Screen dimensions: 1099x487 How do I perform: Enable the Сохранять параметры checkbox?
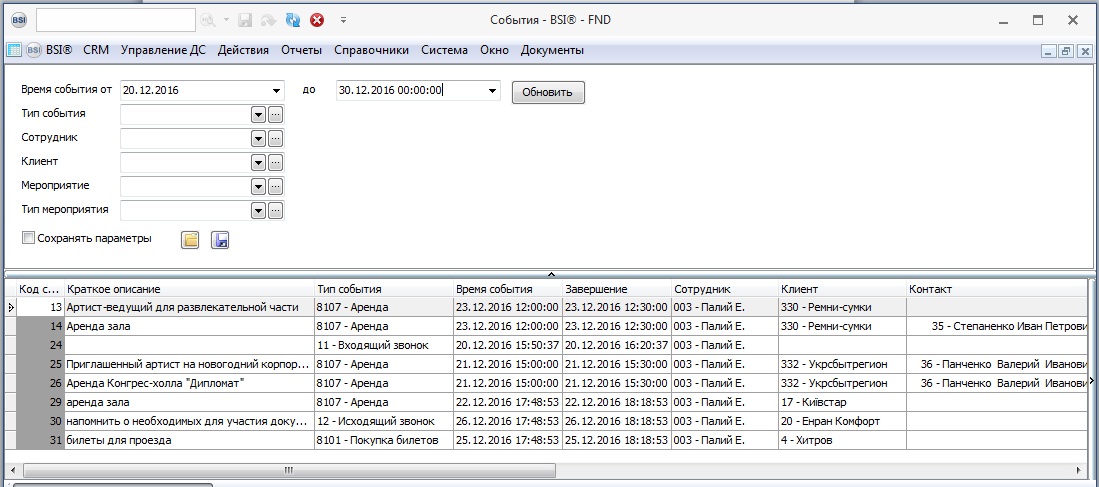28,239
